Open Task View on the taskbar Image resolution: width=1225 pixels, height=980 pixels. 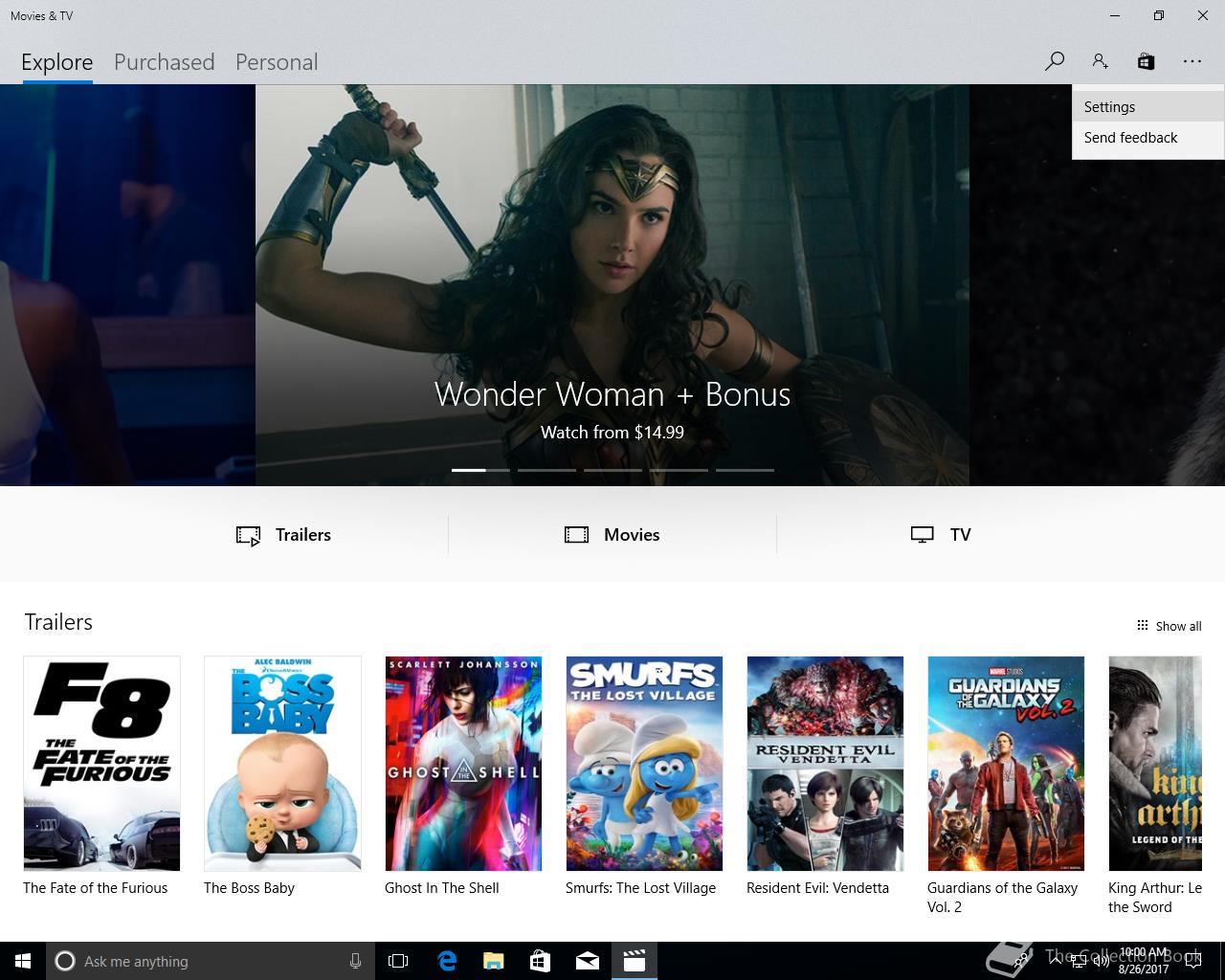click(398, 961)
